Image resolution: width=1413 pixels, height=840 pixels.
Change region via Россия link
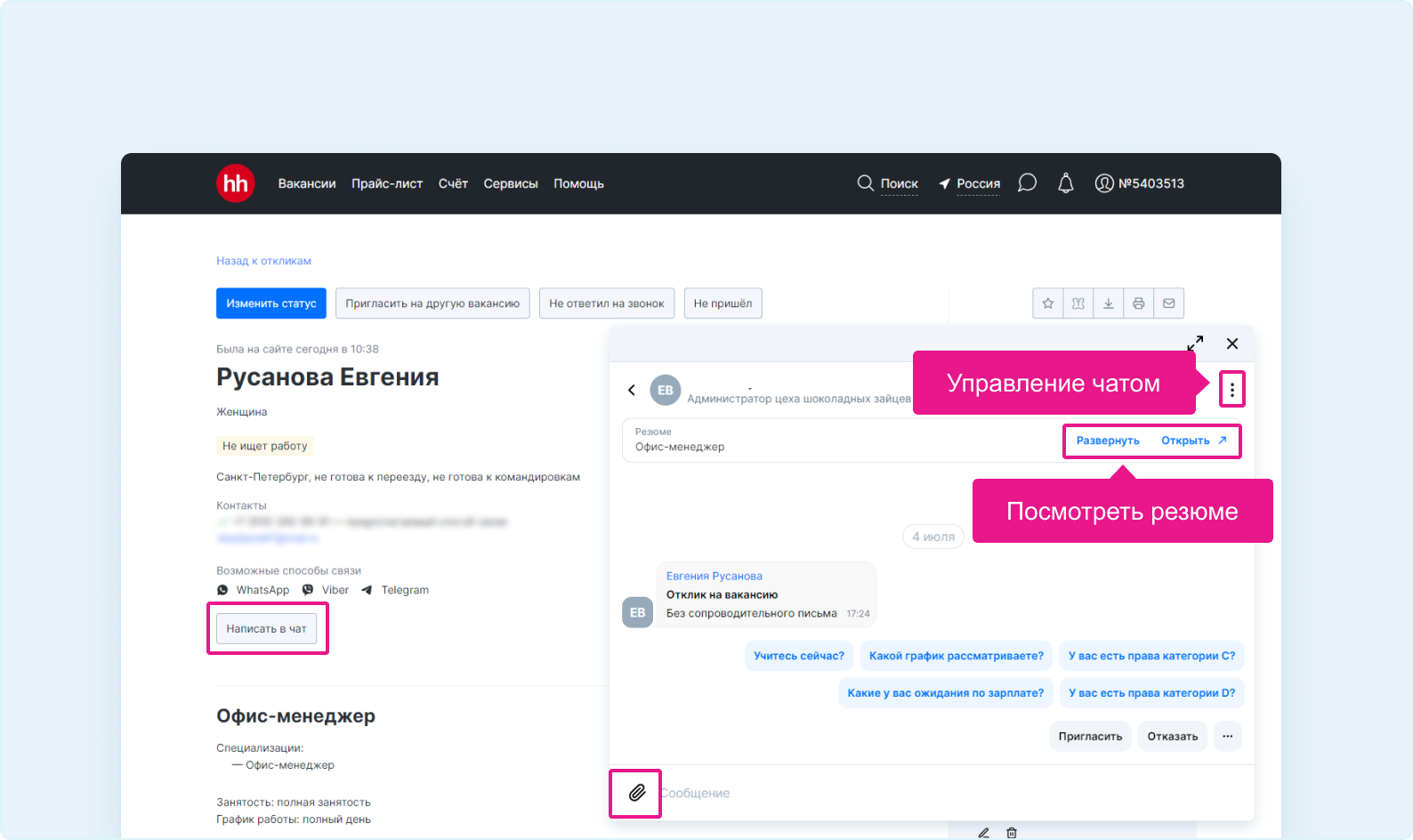coord(978,184)
